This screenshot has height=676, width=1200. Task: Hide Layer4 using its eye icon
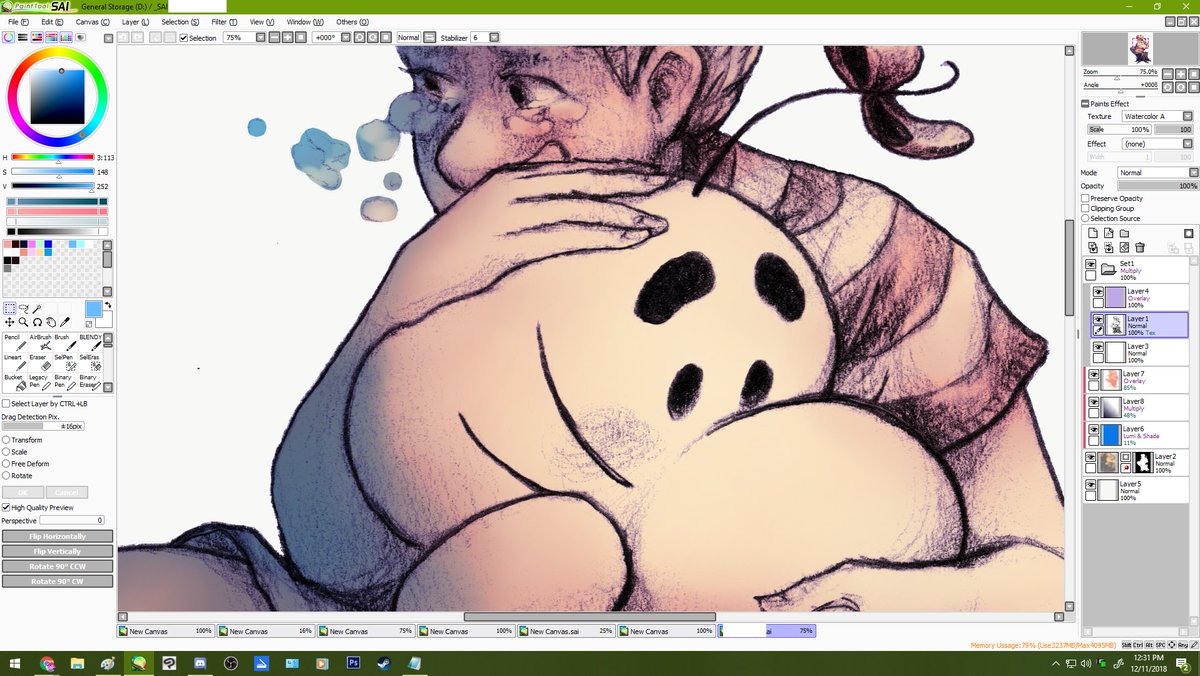pos(1098,291)
